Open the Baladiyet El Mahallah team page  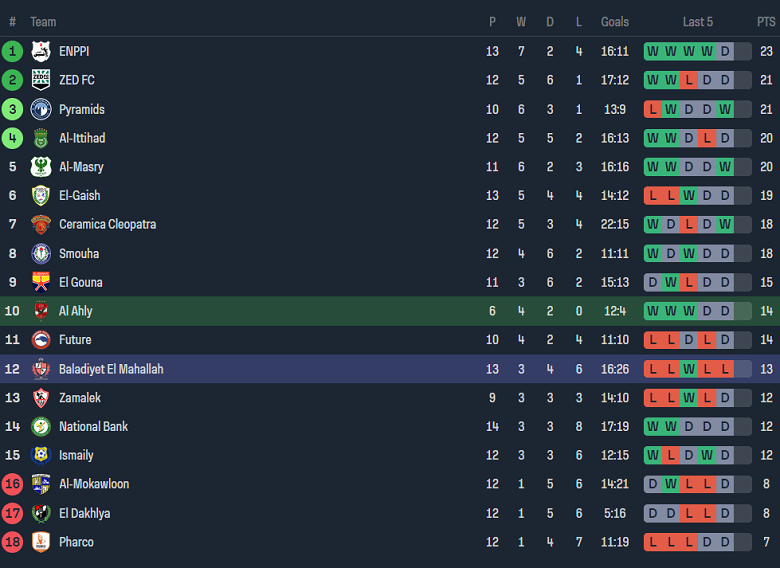pyautogui.click(x=111, y=369)
